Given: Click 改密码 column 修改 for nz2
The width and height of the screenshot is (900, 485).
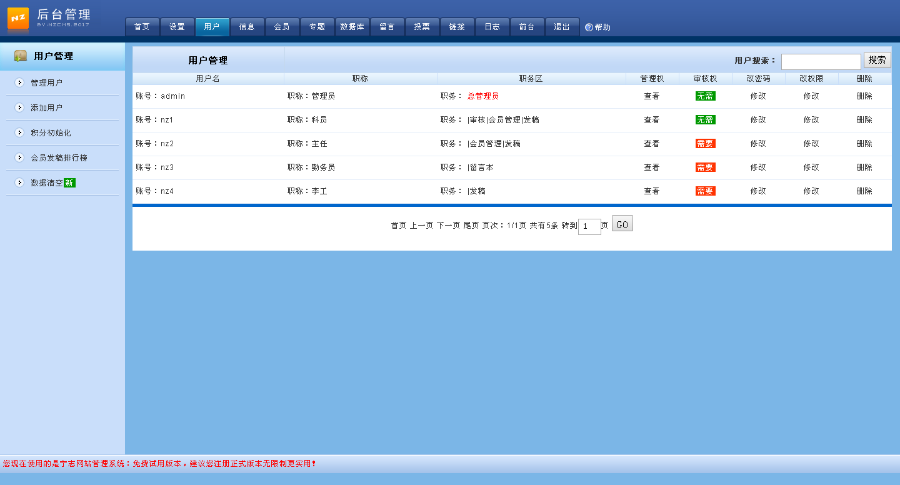Looking at the screenshot, I should coord(758,143).
